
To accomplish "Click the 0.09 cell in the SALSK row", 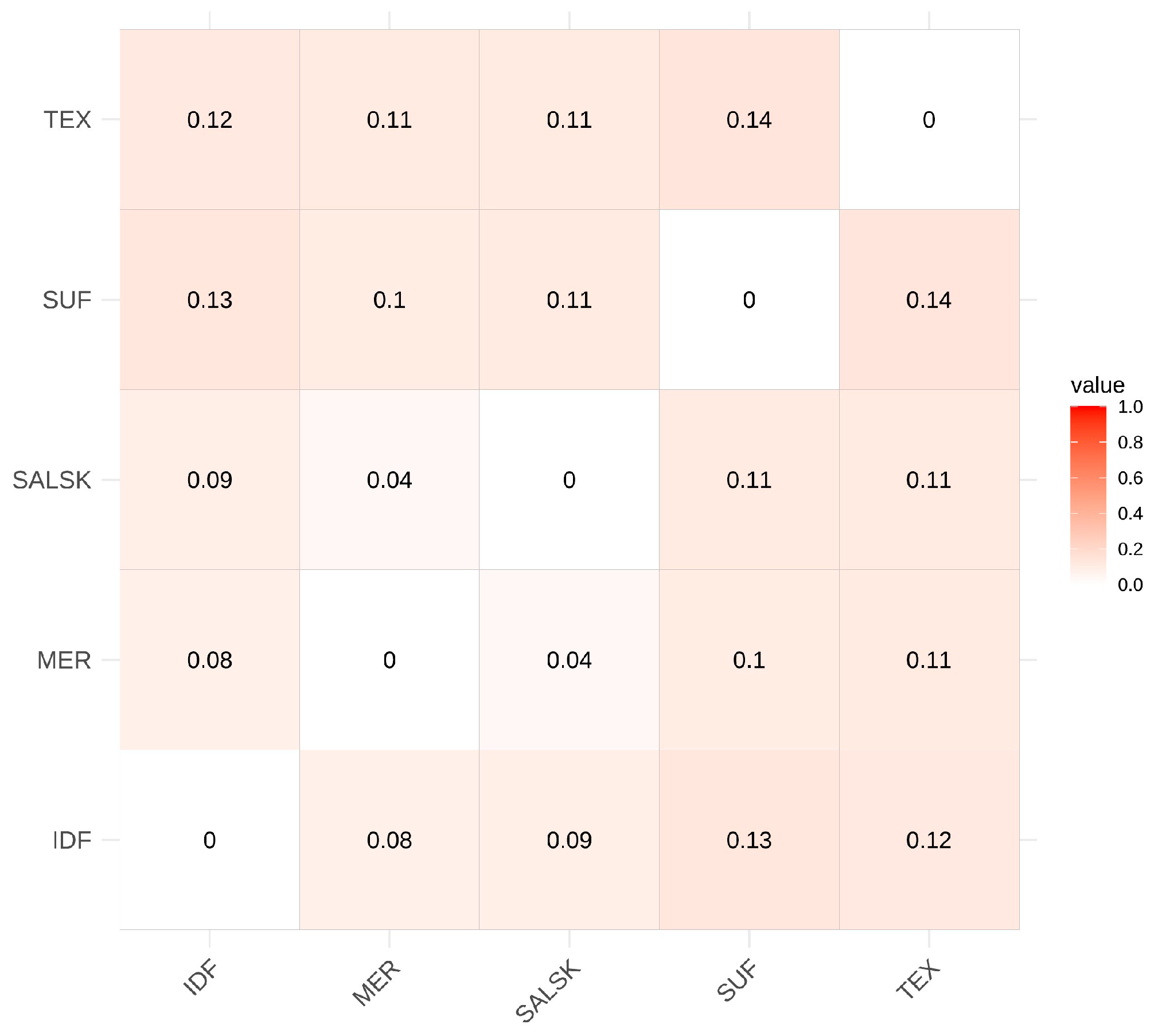I will [x=209, y=480].
